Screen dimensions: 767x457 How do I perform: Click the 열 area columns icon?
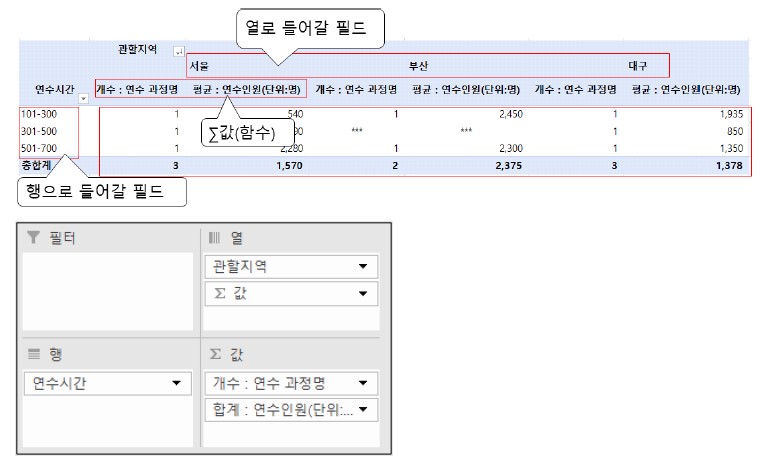[214, 238]
